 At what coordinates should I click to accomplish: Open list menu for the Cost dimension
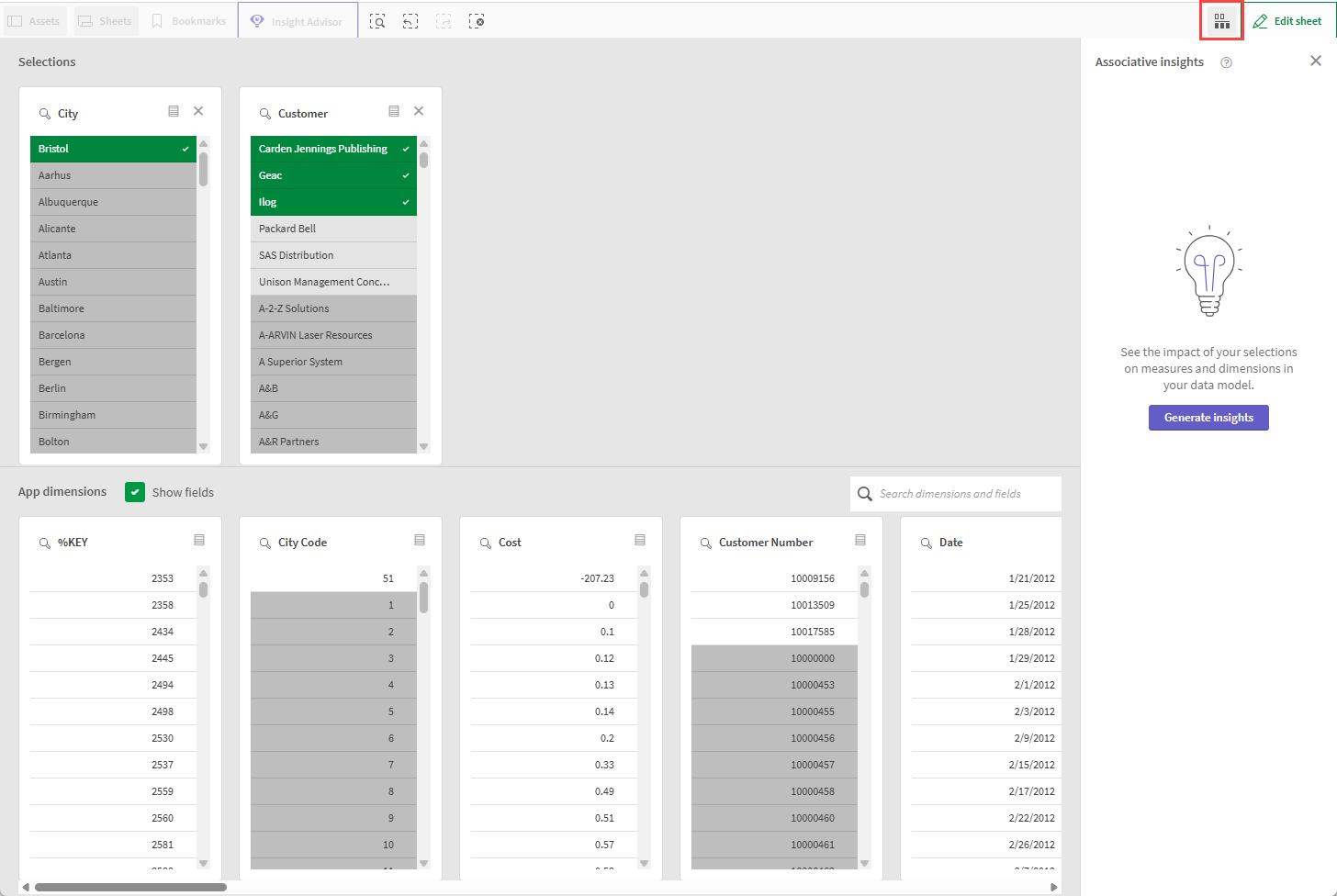click(x=640, y=541)
